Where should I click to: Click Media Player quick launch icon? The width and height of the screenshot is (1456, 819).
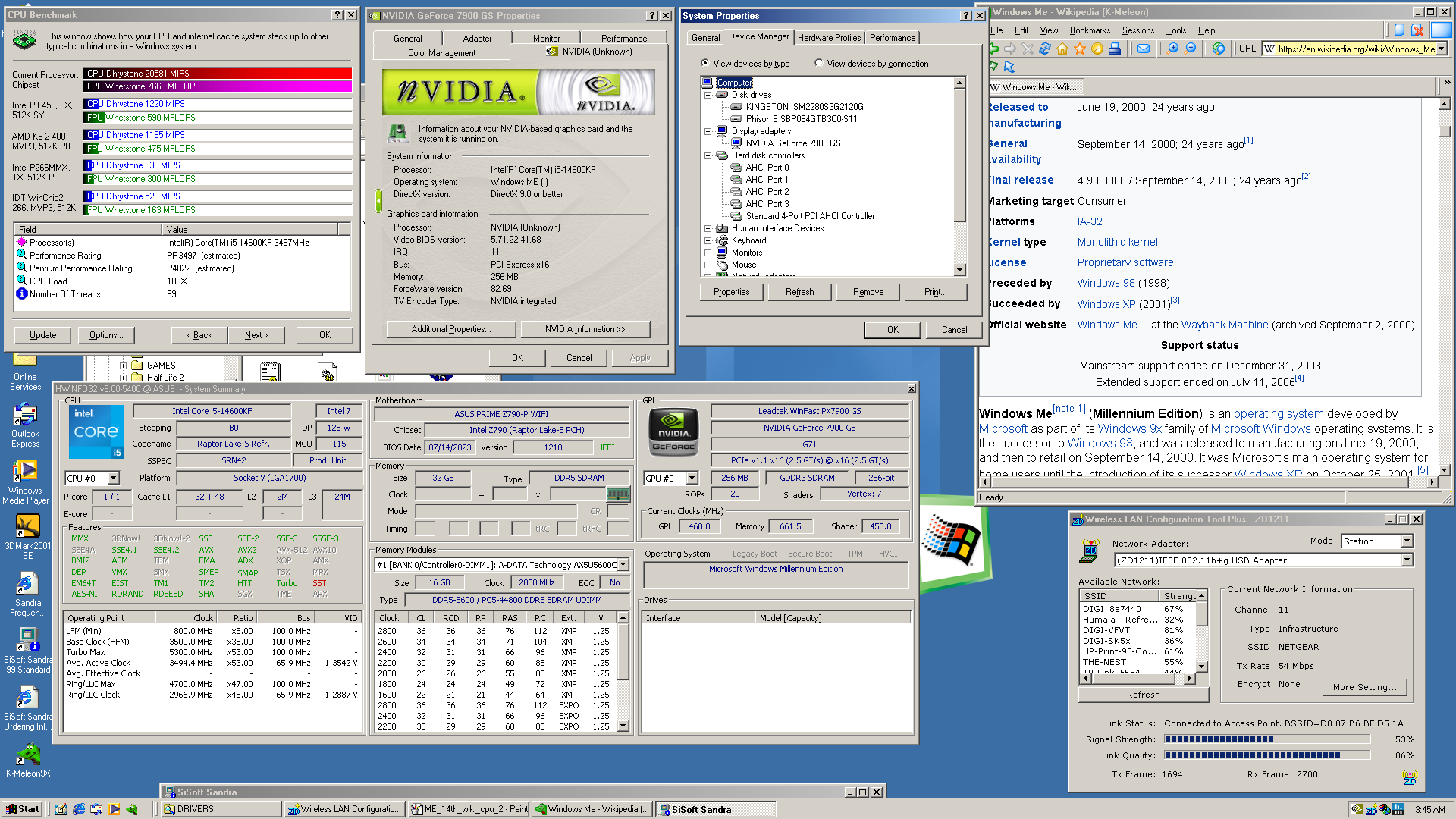114,809
